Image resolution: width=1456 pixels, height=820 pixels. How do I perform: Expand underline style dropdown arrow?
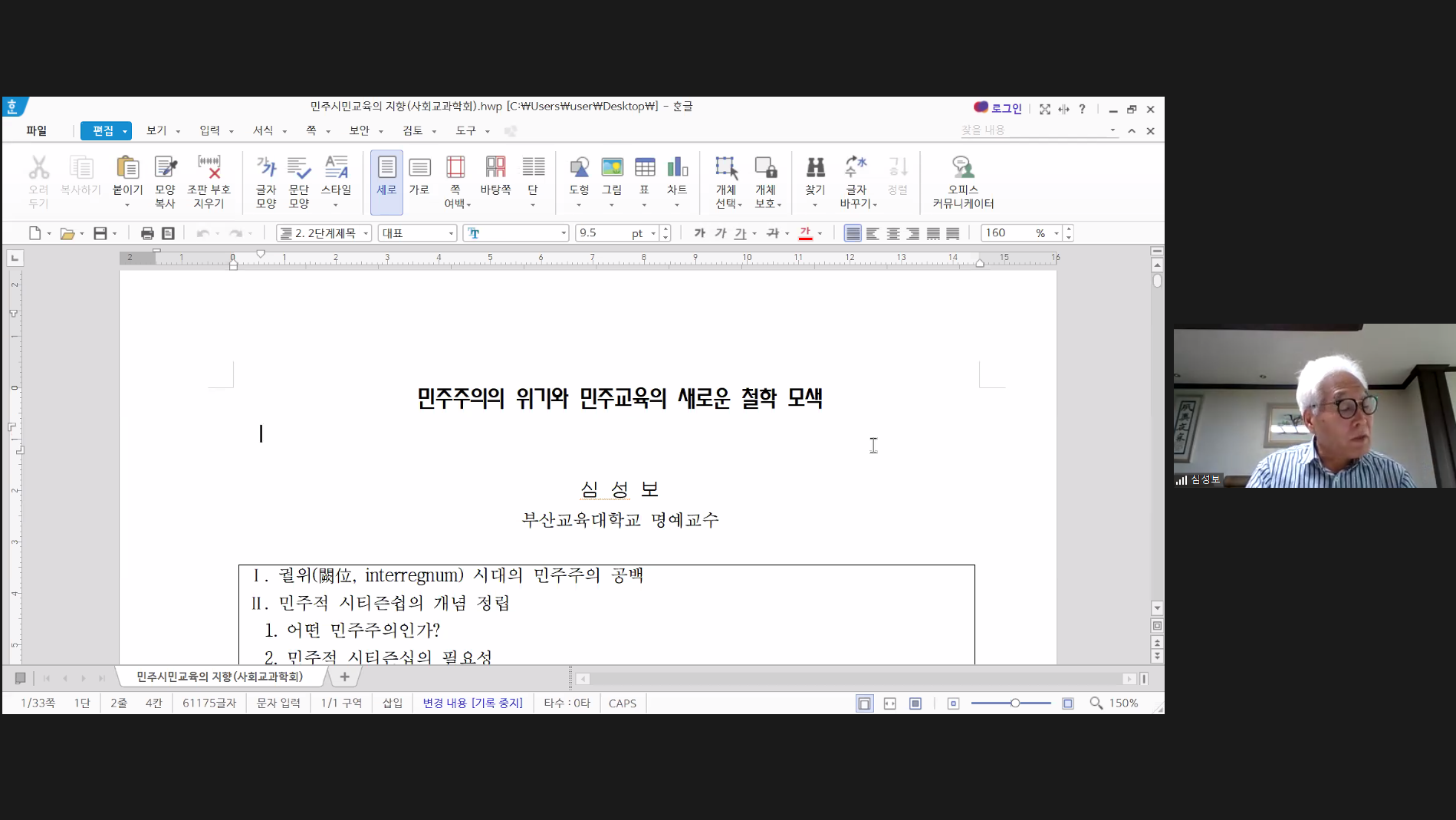click(x=754, y=233)
